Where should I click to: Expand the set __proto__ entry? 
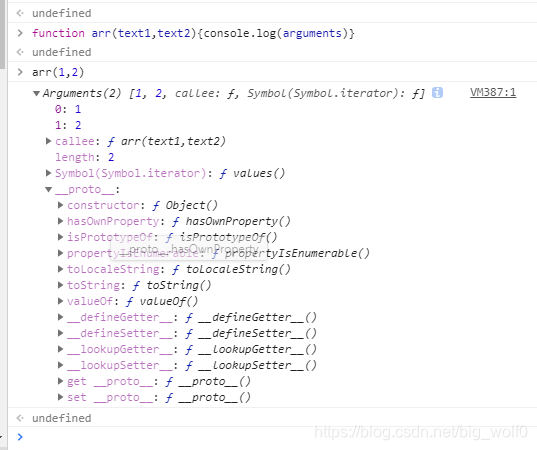tap(60, 397)
